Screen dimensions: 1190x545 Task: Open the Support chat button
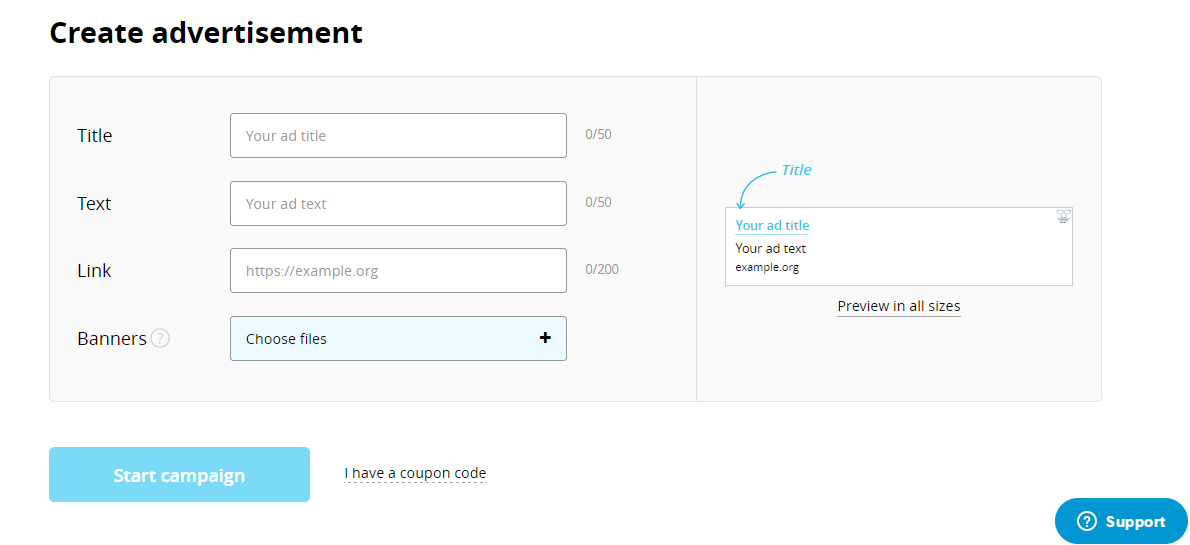click(x=1121, y=522)
